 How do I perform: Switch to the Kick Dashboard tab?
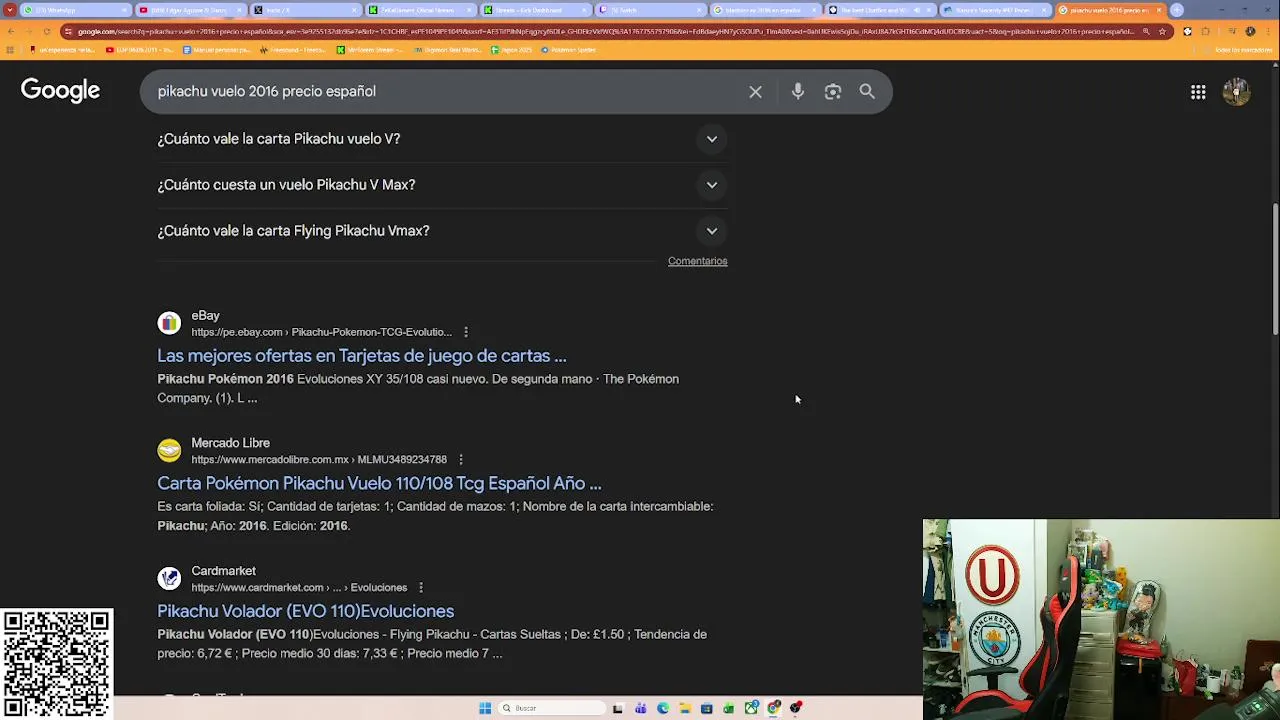point(535,10)
